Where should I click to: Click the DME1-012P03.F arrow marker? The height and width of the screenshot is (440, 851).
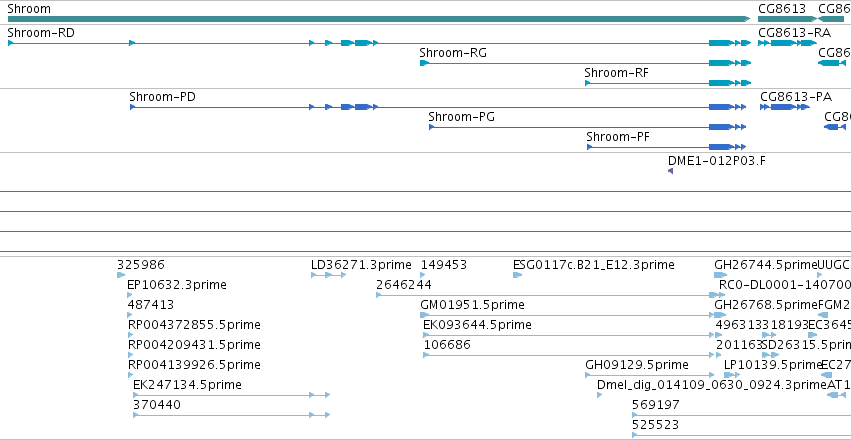[x=670, y=171]
